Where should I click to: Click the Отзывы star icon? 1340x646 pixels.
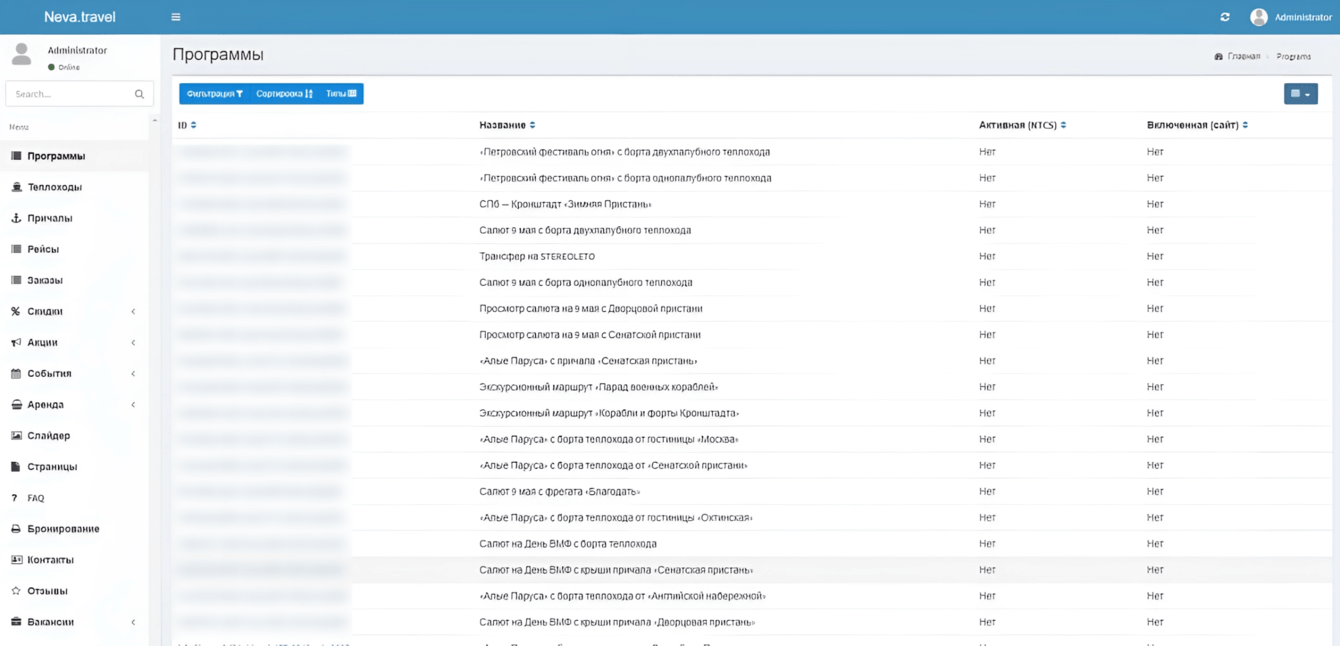[16, 590]
